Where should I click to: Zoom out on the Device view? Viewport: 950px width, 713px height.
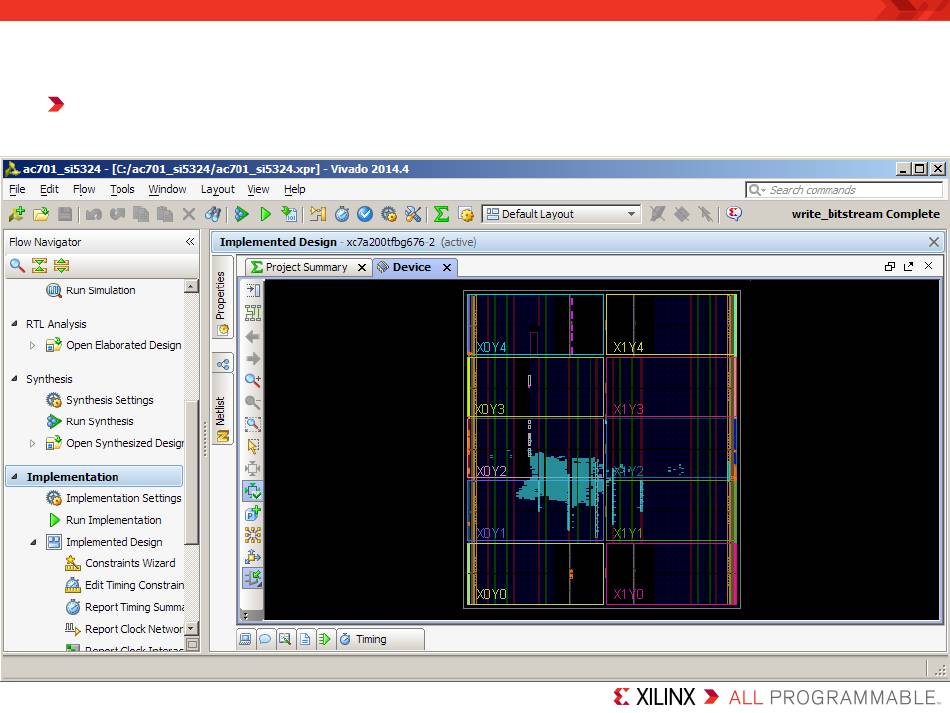pos(253,402)
